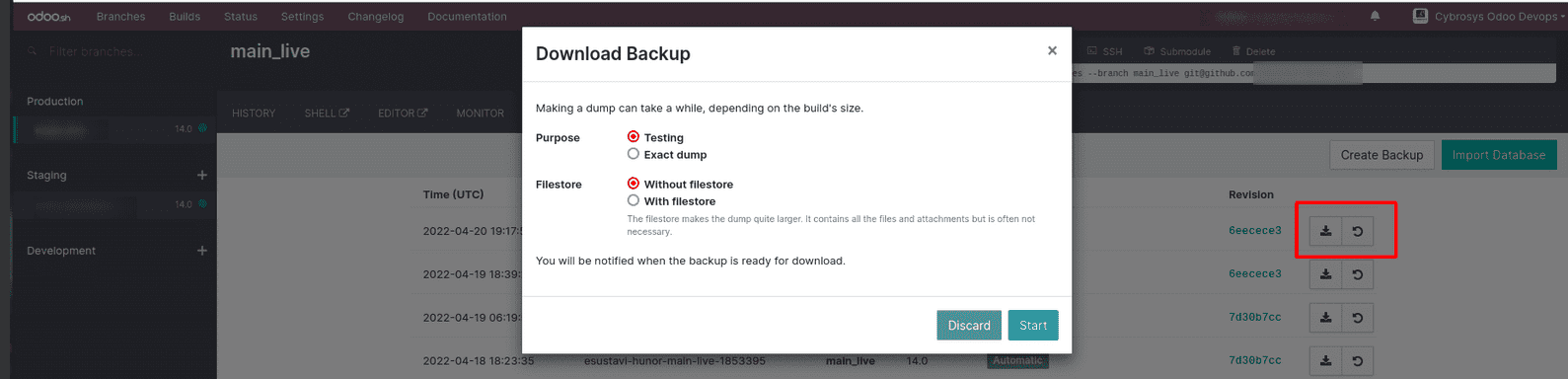This screenshot has width=1568, height=379.
Task: Click the restore icon in first backup row
Action: coord(1358,231)
